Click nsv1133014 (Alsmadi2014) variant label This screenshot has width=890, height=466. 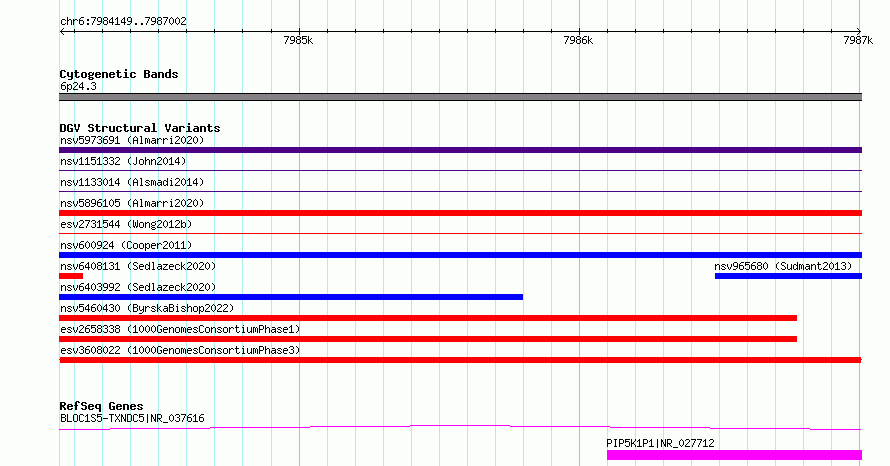tap(132, 182)
